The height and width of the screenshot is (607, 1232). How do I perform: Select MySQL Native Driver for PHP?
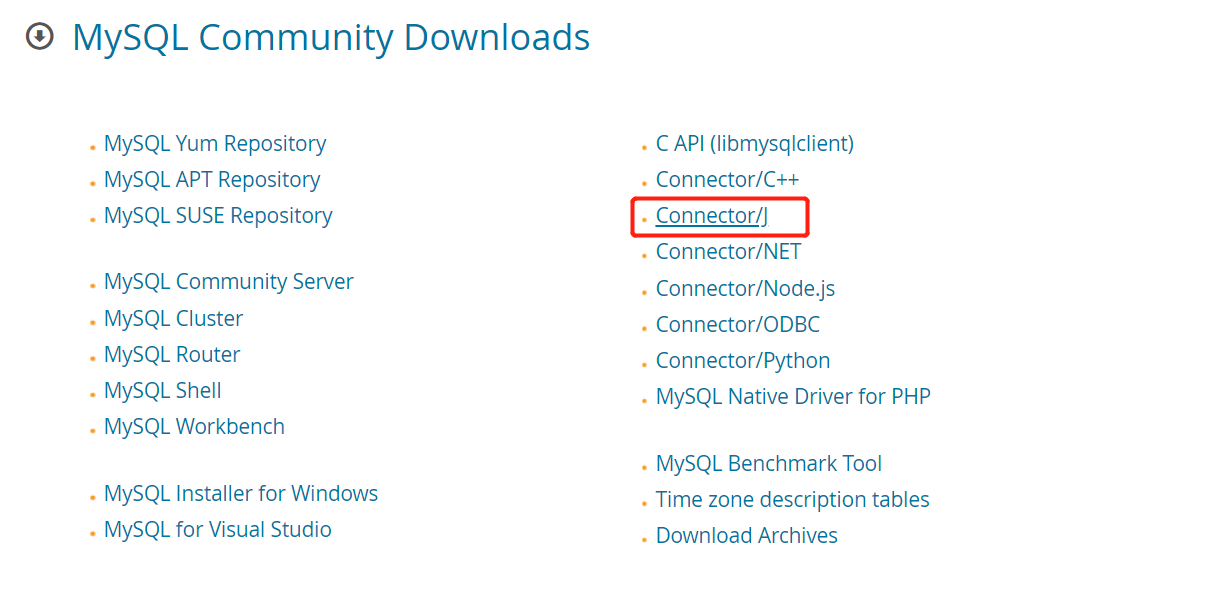coord(793,397)
